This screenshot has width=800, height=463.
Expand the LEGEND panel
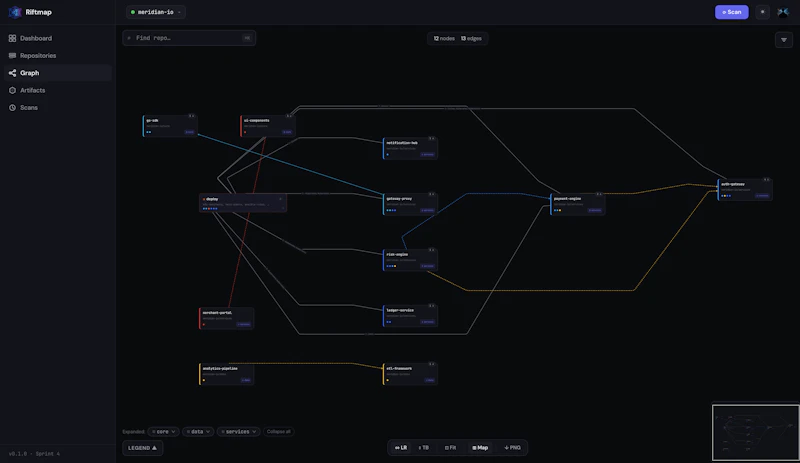[x=142, y=448]
